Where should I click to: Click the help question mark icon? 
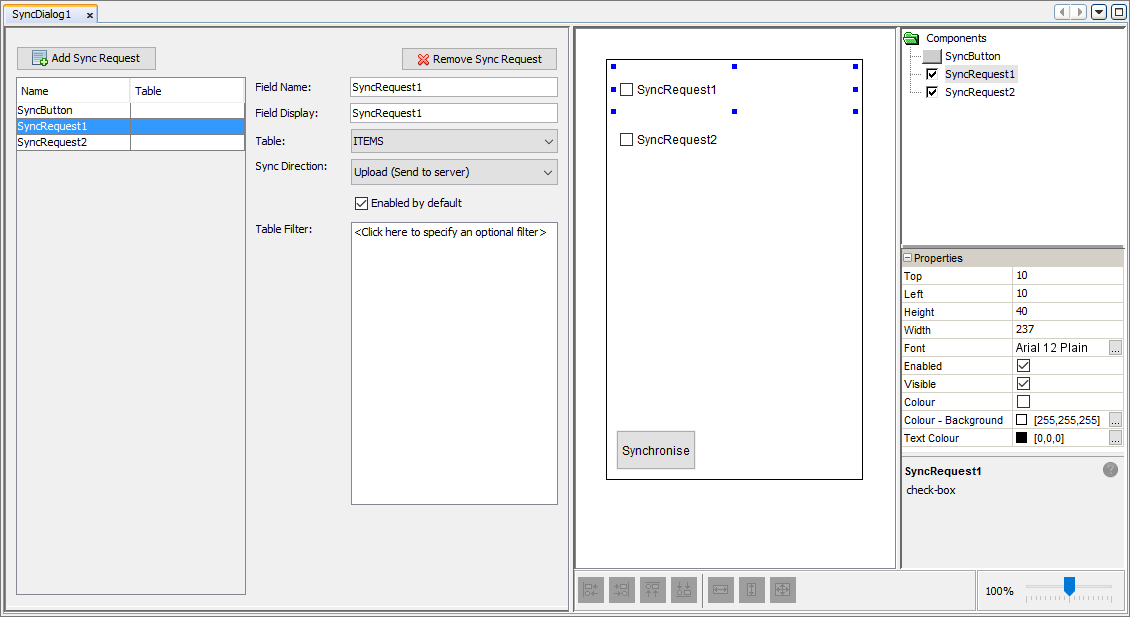[x=1110, y=470]
